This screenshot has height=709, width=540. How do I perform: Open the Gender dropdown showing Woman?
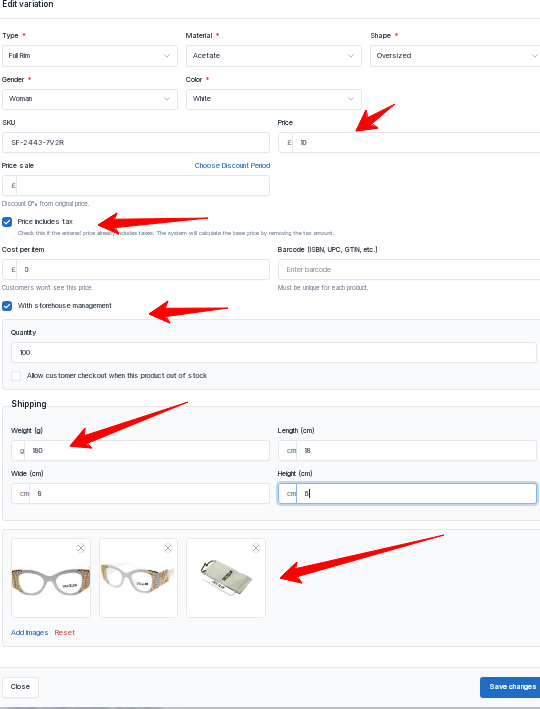point(90,99)
